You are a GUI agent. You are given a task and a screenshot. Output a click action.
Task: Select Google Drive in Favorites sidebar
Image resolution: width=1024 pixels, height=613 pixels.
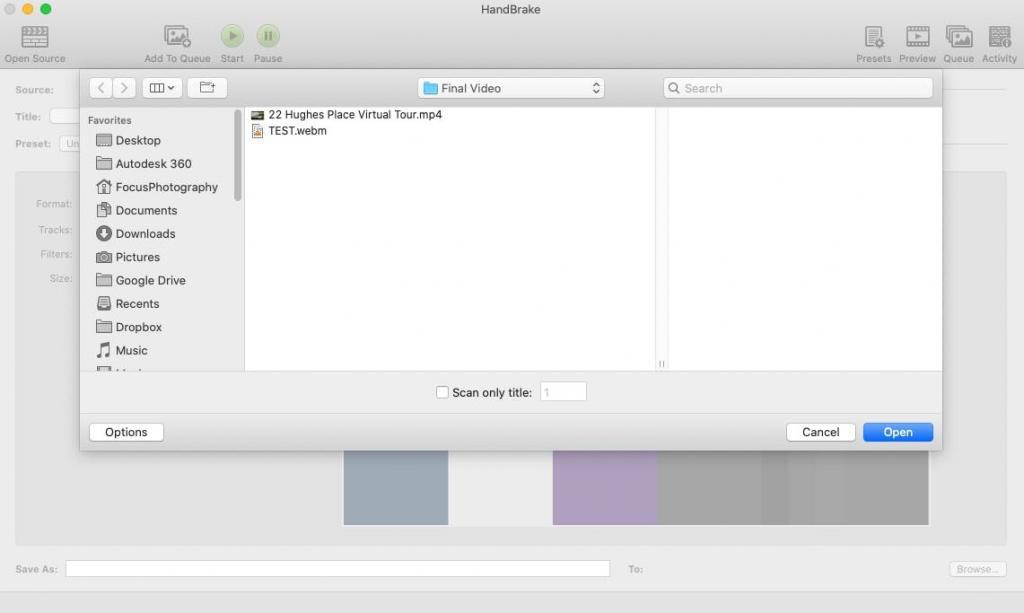coord(150,280)
